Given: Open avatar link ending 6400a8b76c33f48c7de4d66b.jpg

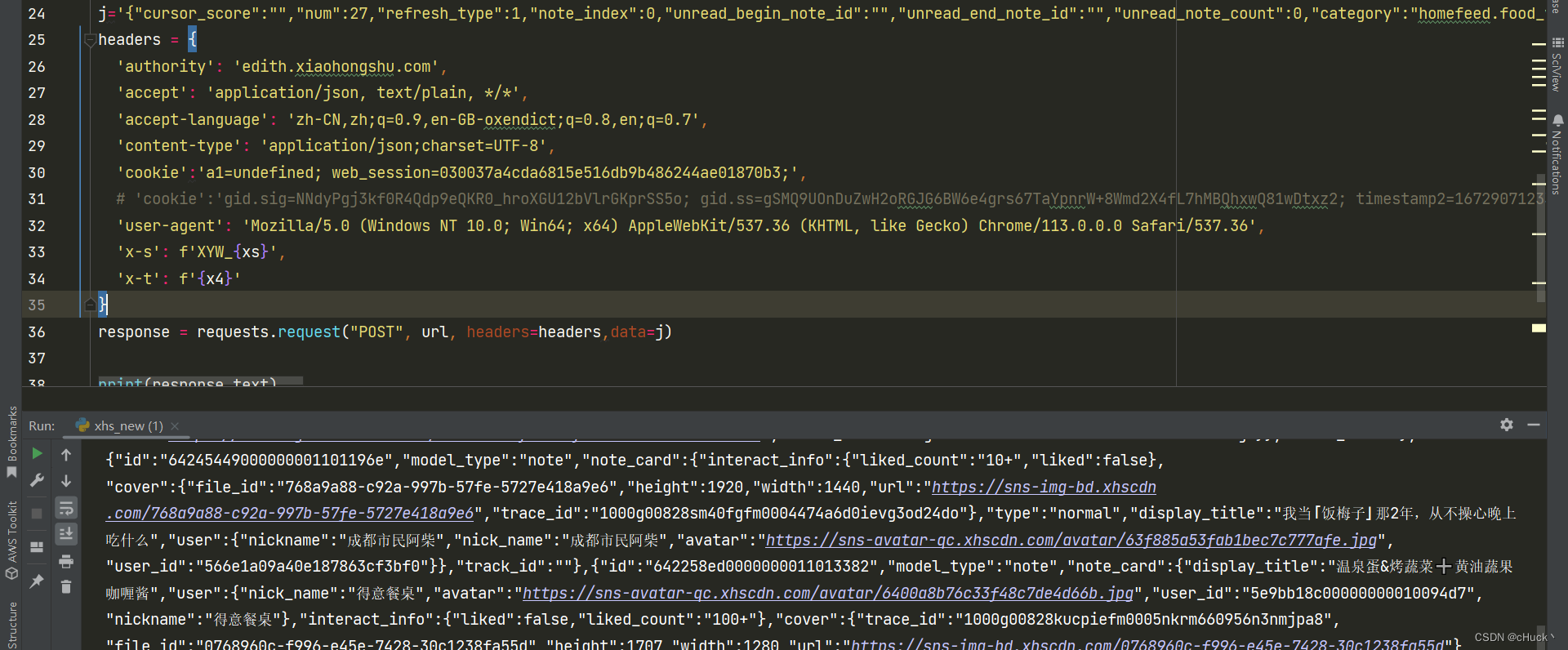Looking at the screenshot, I should coord(828,594).
